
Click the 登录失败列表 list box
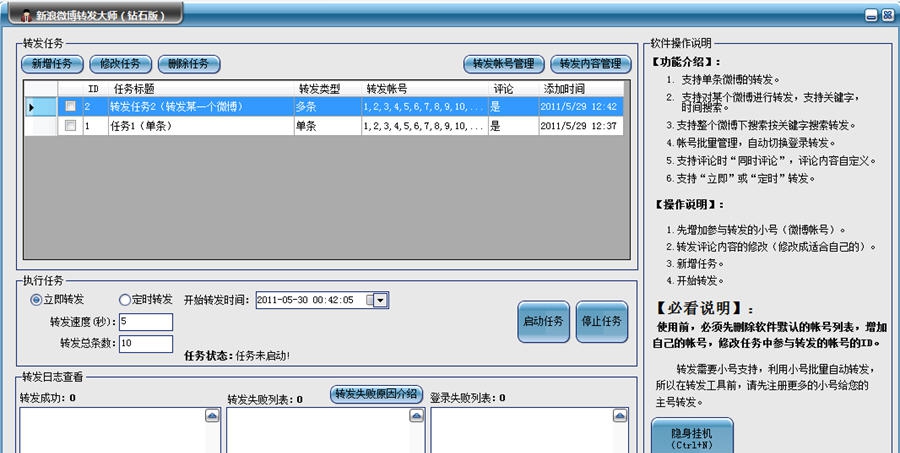pos(529,431)
